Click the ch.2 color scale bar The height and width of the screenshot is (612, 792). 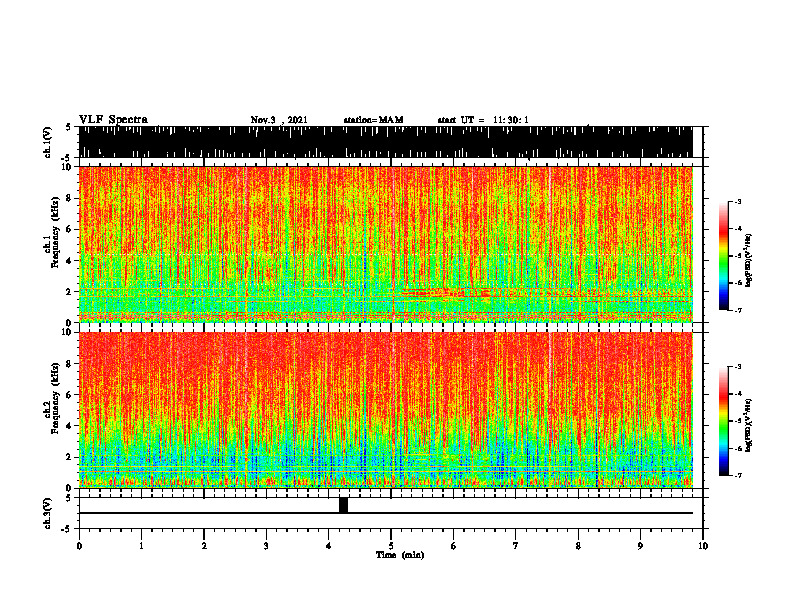click(723, 421)
